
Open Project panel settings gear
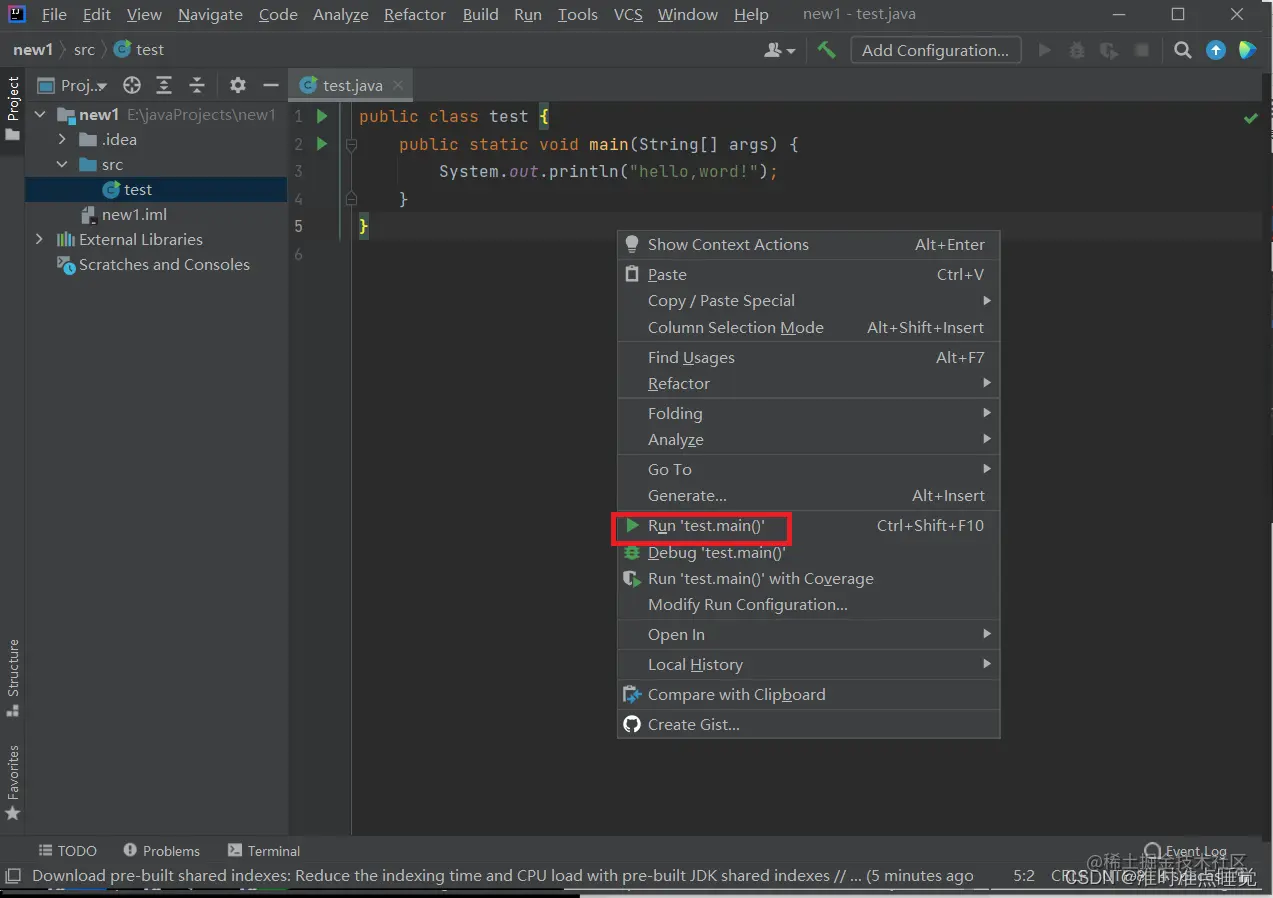click(x=237, y=85)
